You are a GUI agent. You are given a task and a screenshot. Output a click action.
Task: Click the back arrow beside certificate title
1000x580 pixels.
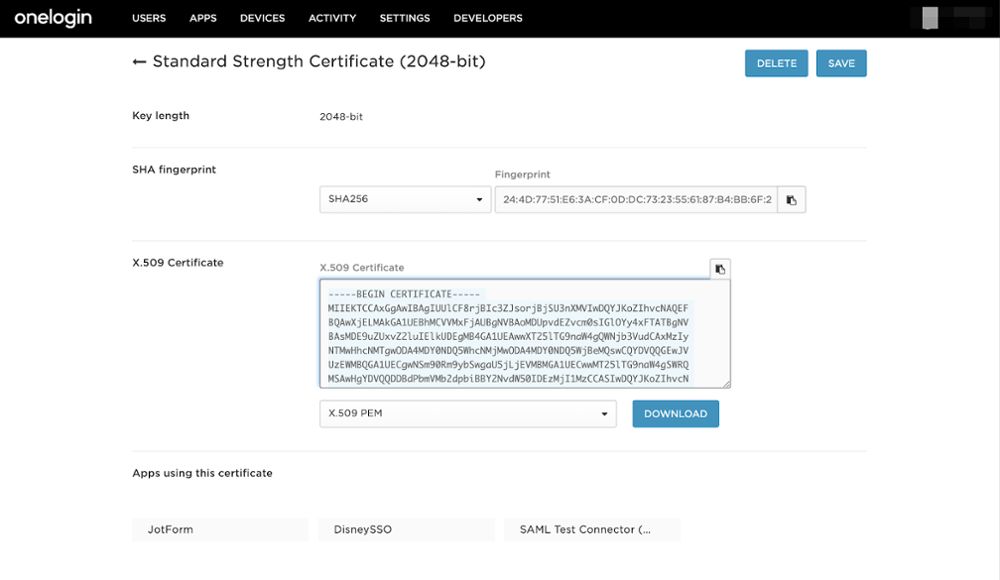tap(138, 61)
